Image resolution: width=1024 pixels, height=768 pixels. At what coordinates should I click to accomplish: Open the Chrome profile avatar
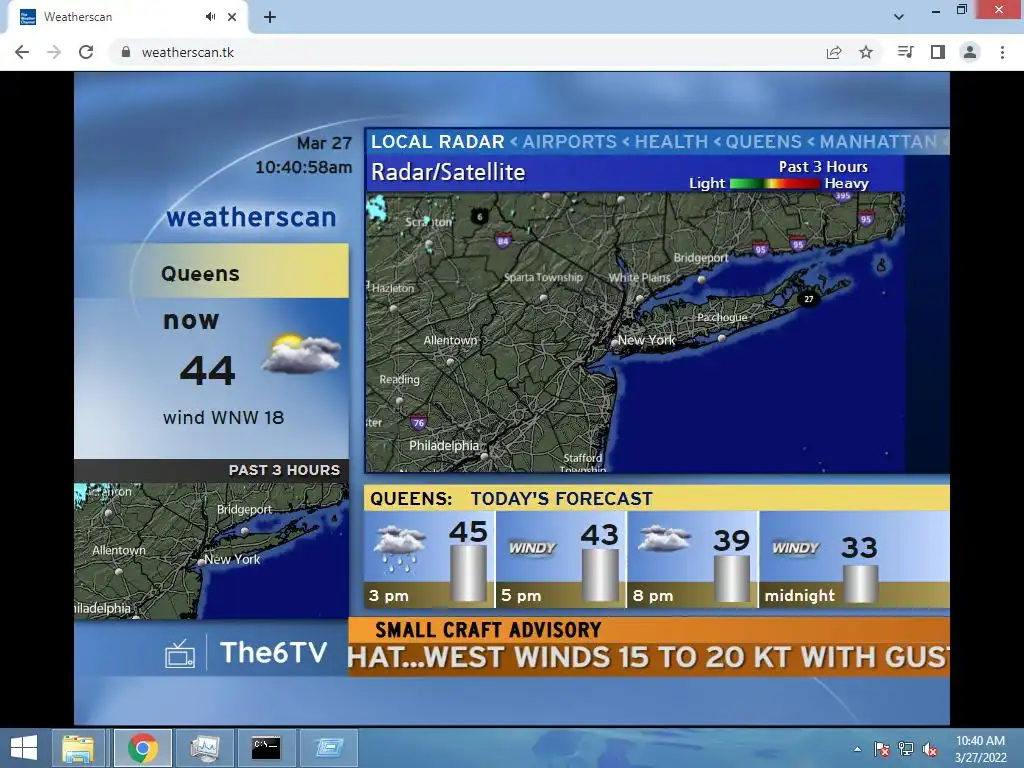point(970,52)
